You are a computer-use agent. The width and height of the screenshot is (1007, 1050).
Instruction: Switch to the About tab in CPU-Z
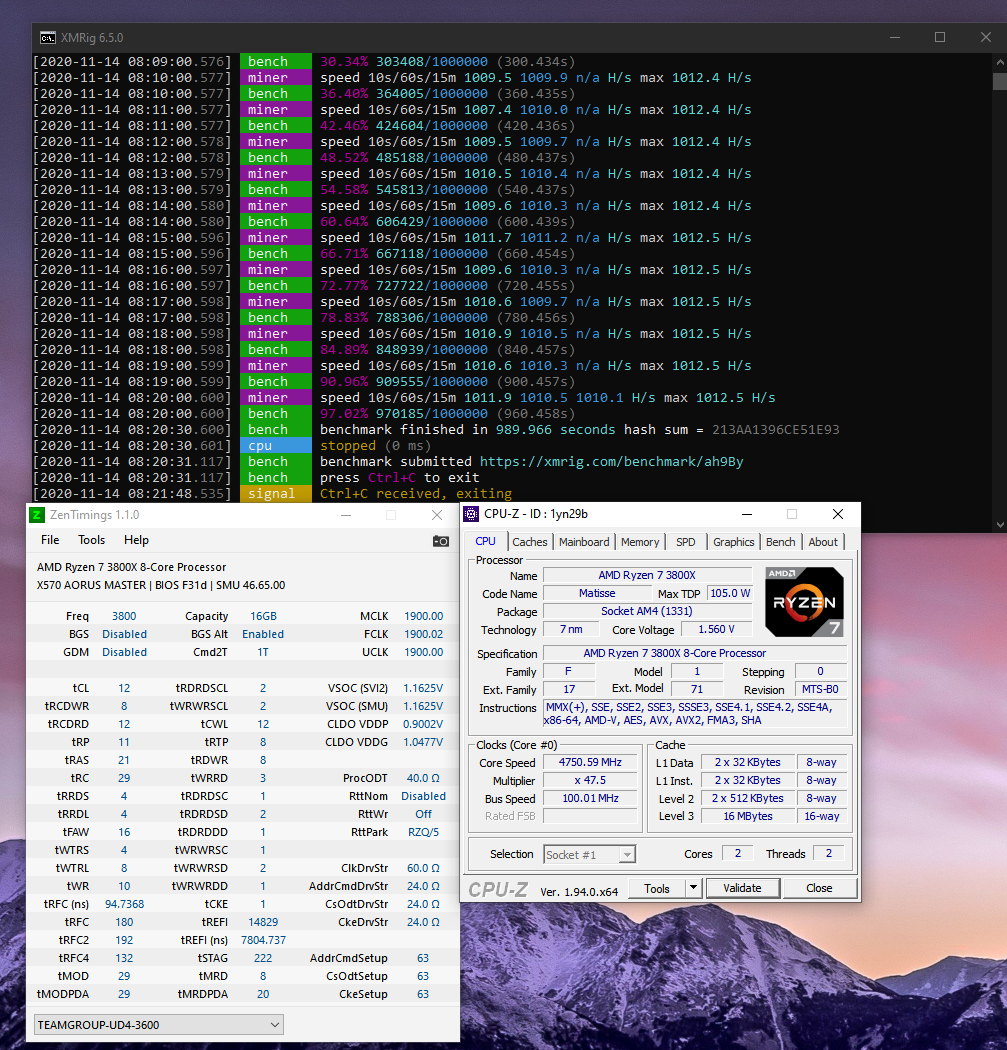(823, 542)
